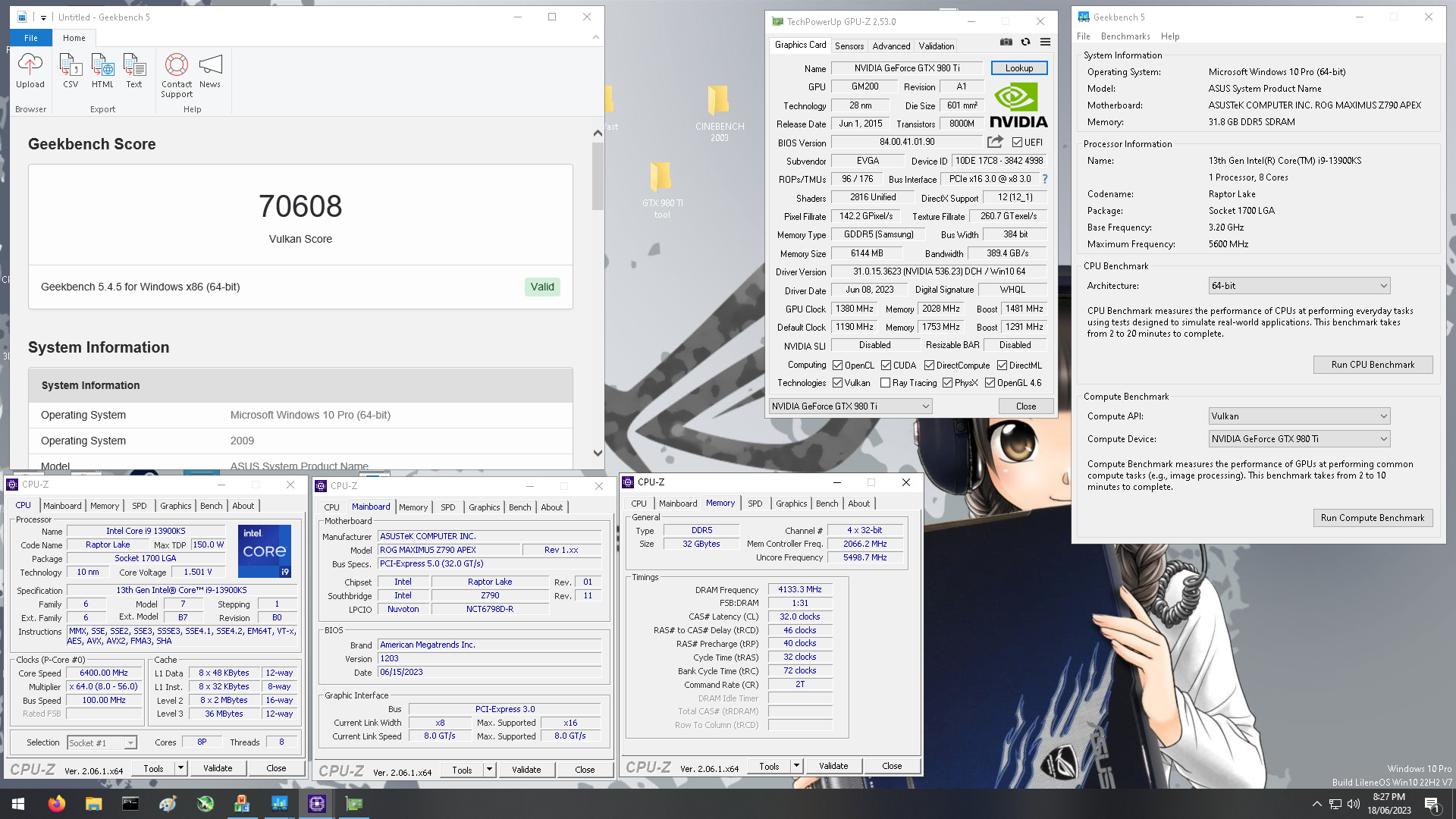Open the Architecture 64-bit dropdown

click(x=1299, y=286)
